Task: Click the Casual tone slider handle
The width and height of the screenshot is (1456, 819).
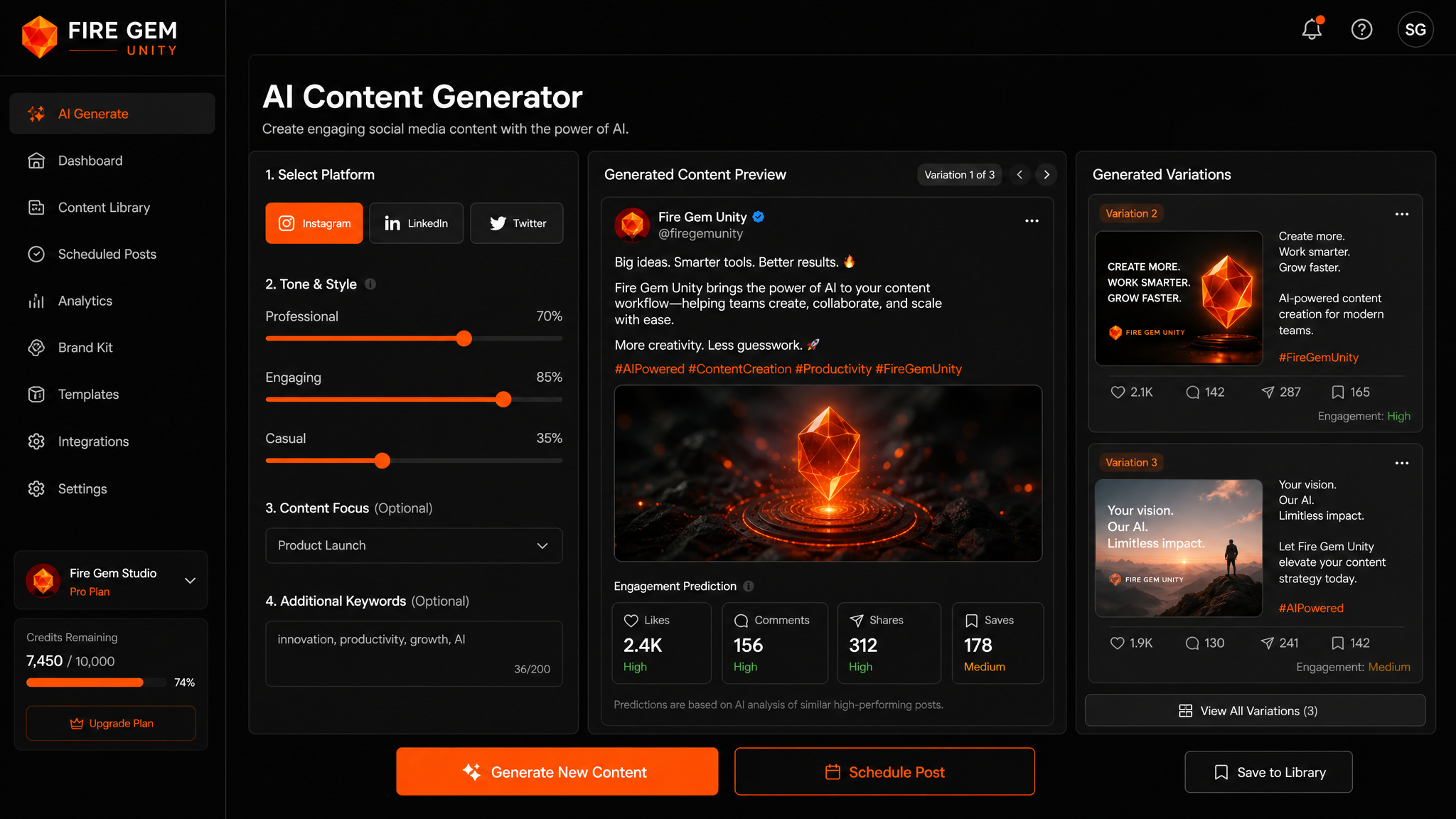Action: [x=382, y=461]
